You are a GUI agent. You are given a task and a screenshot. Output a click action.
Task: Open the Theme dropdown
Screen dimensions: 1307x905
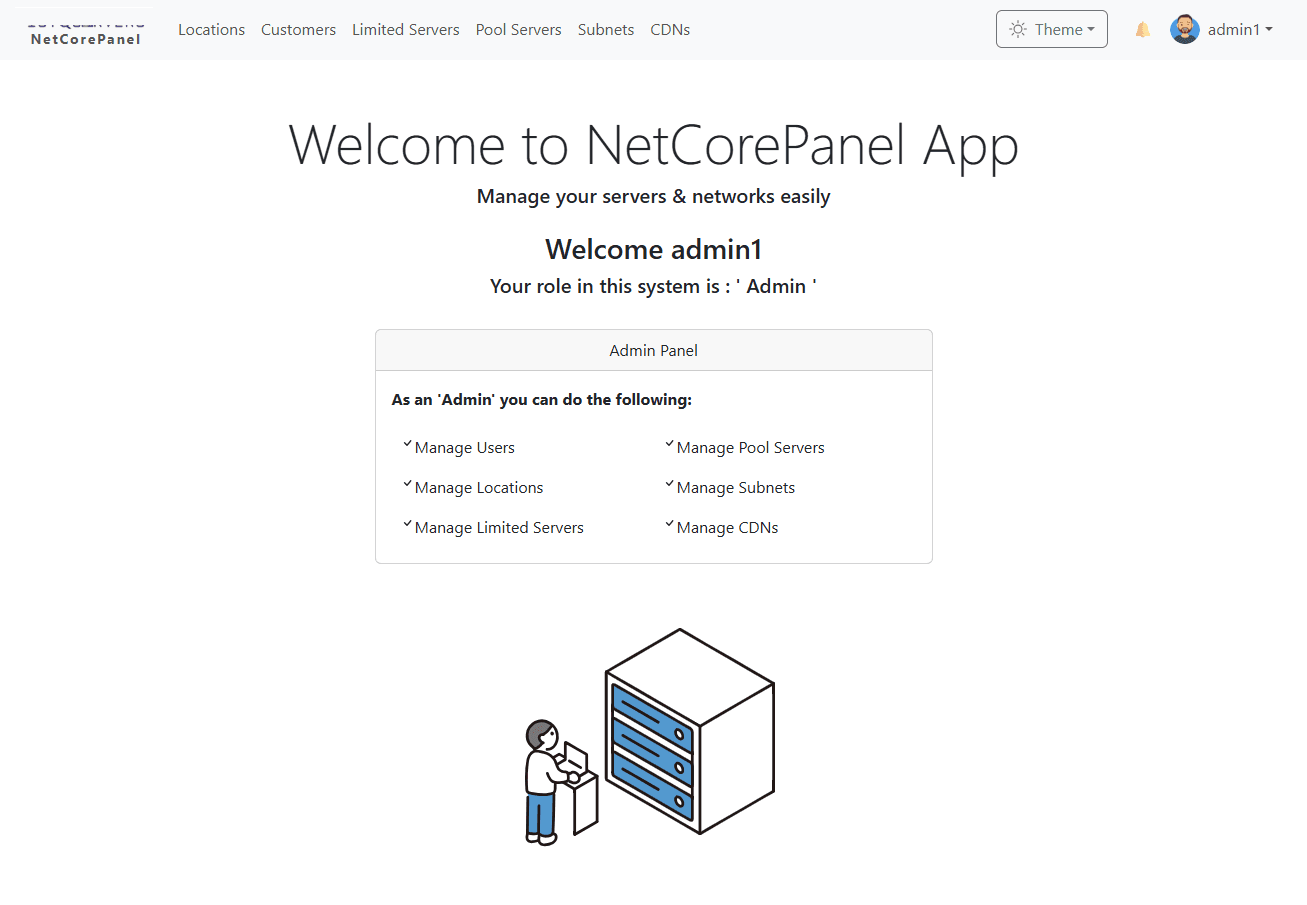[1052, 29]
